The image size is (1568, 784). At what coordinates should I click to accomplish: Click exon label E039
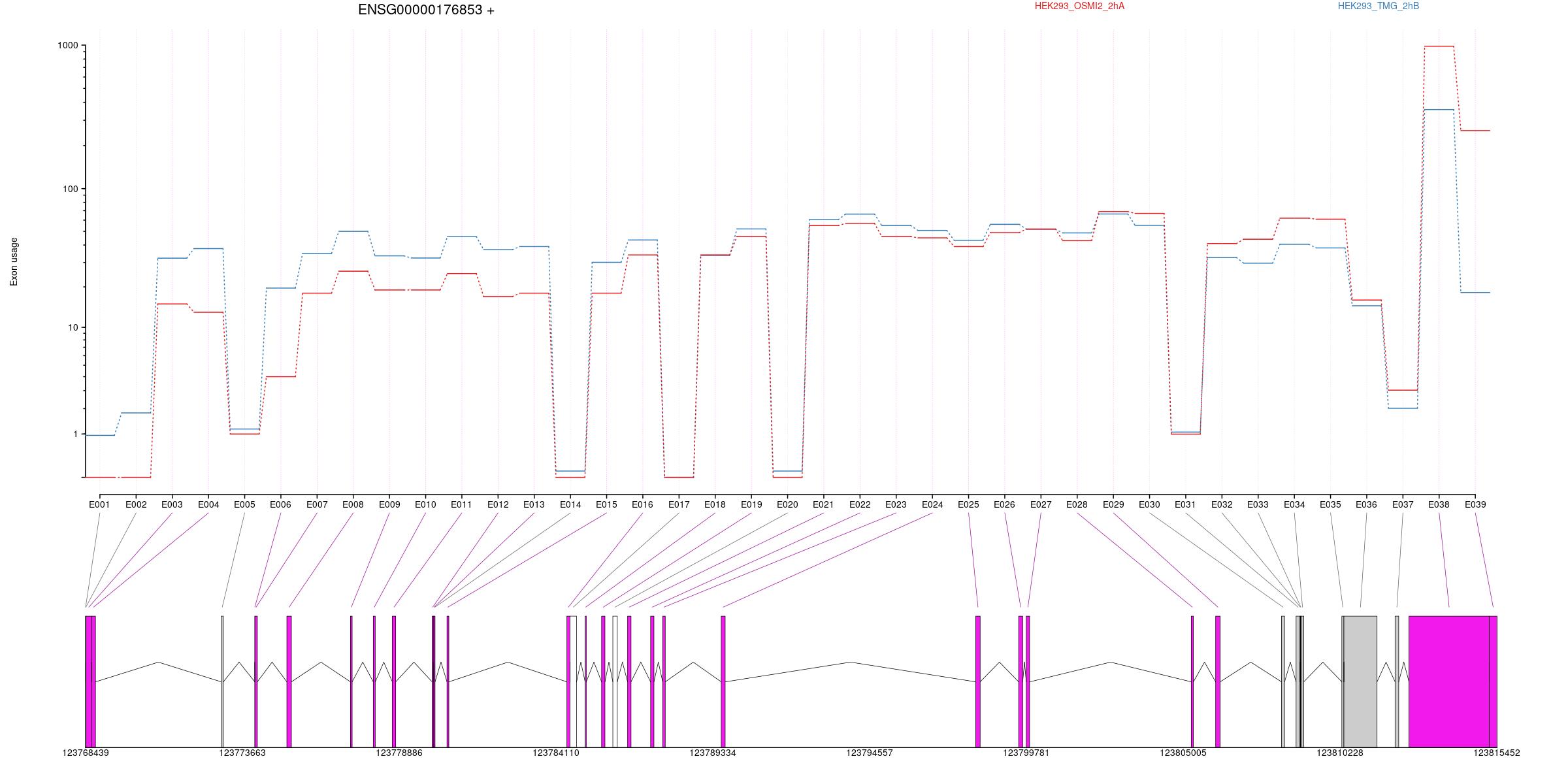(x=1475, y=504)
